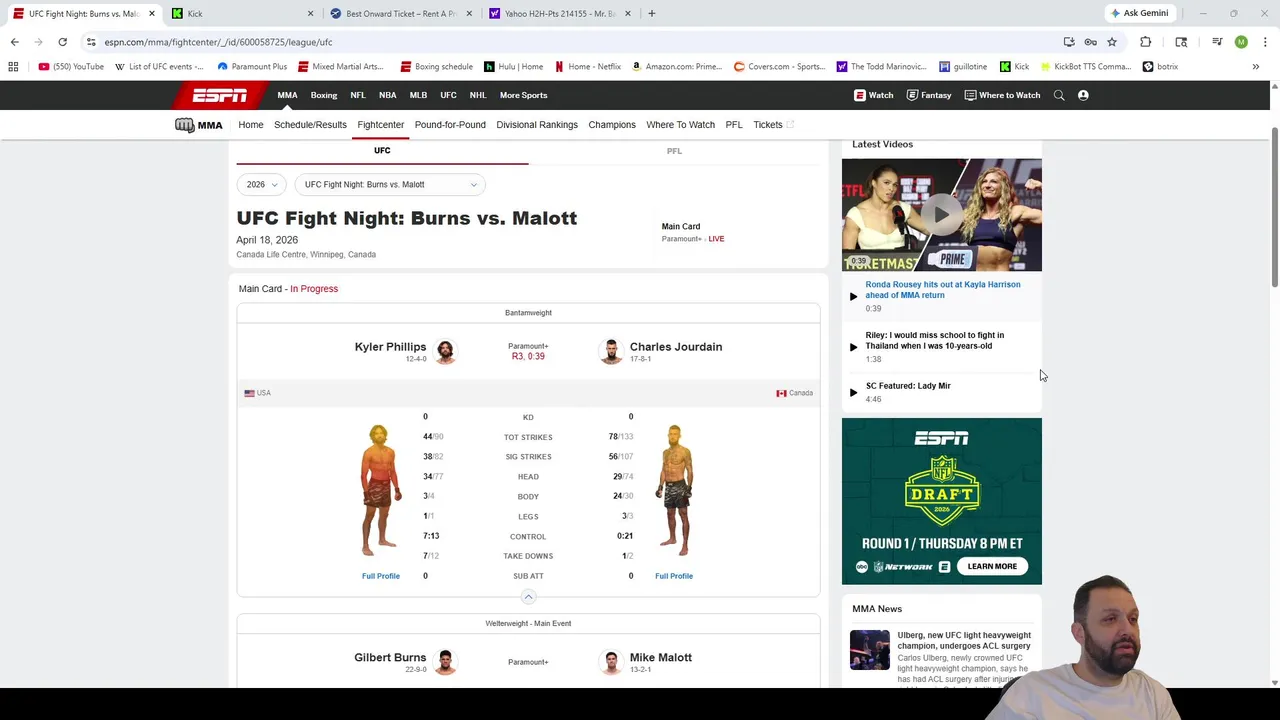Select NFL in ESPN top nav
Image resolution: width=1280 pixels, height=720 pixels.
(358, 95)
